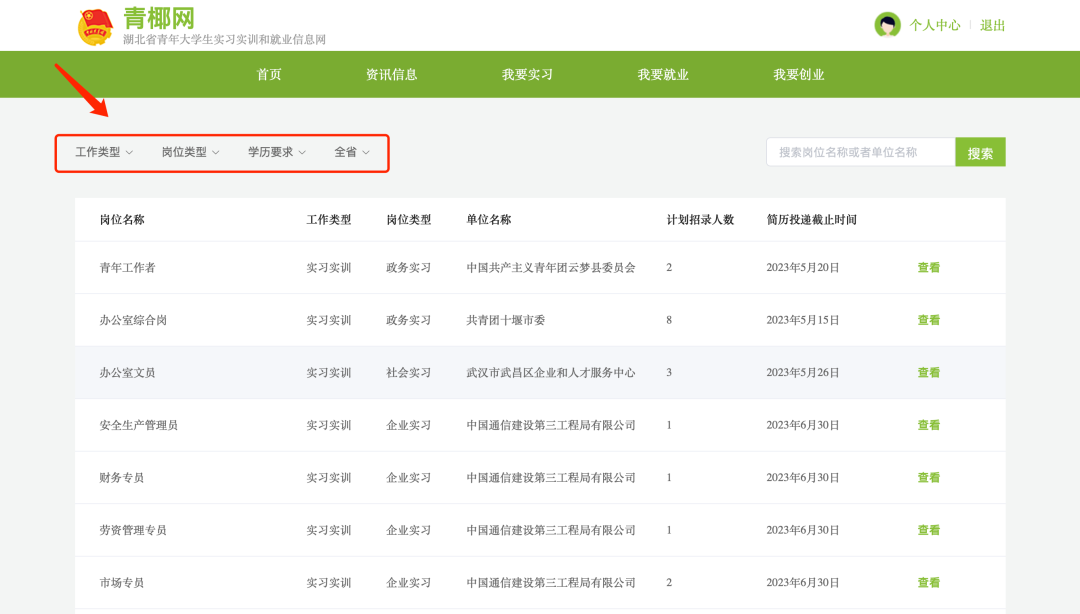Screen dimensions: 1080x614
Task: Go to 个人中心
Action: coord(935,25)
